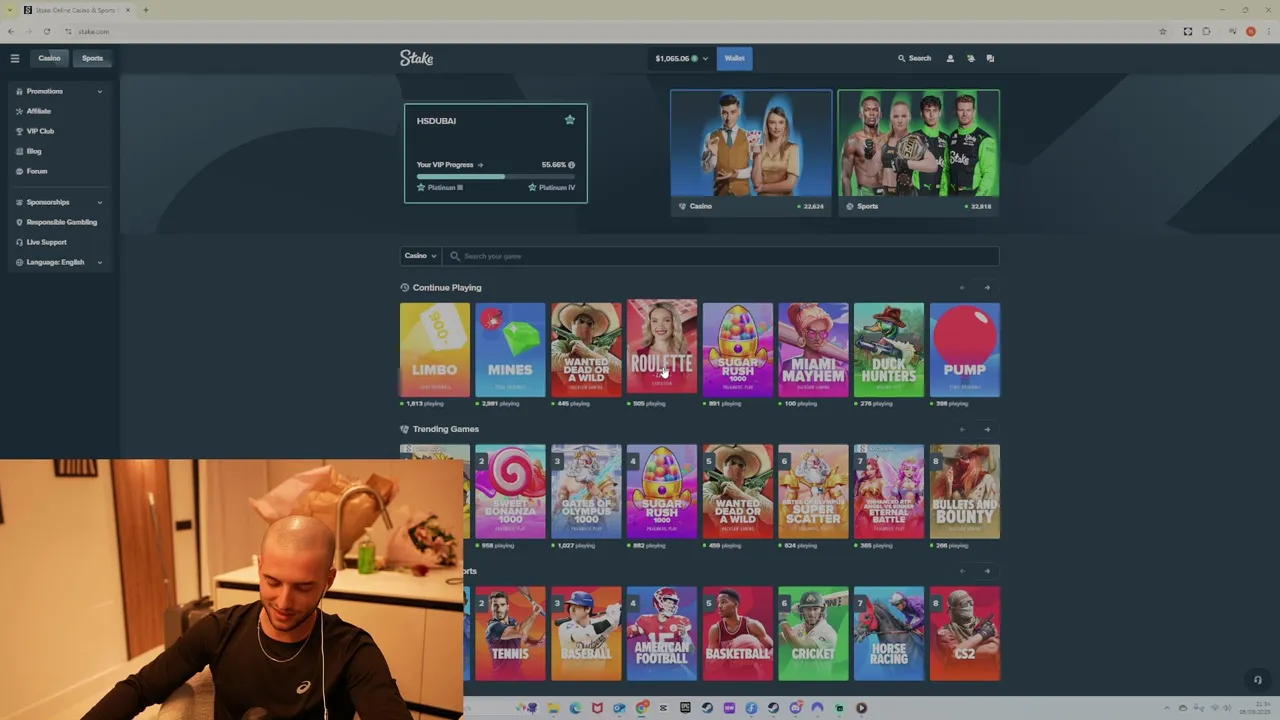Open Casino filter dropdown in search
This screenshot has height=720, width=1280.
point(421,256)
